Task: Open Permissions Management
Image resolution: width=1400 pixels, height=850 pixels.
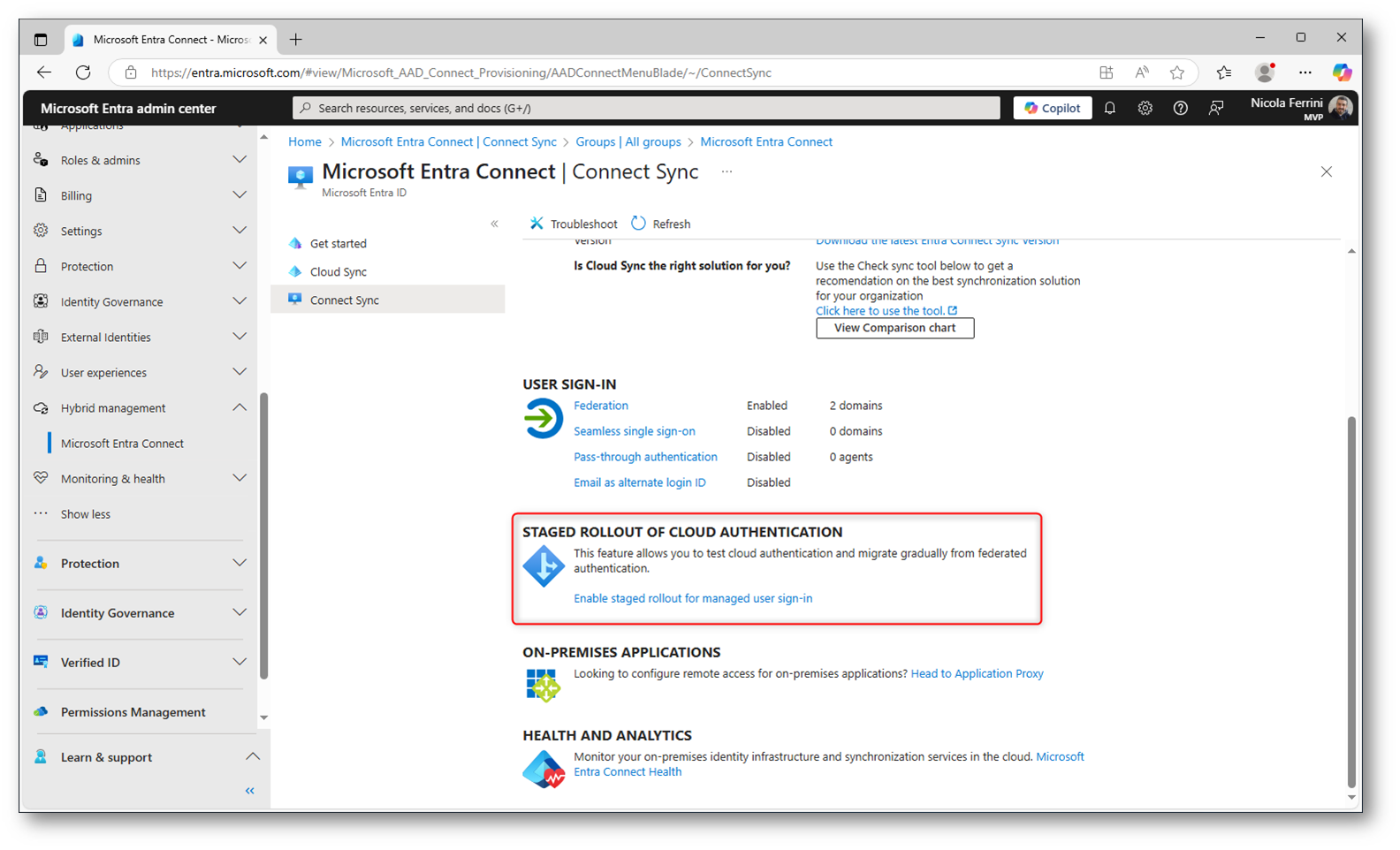Action: tap(133, 712)
